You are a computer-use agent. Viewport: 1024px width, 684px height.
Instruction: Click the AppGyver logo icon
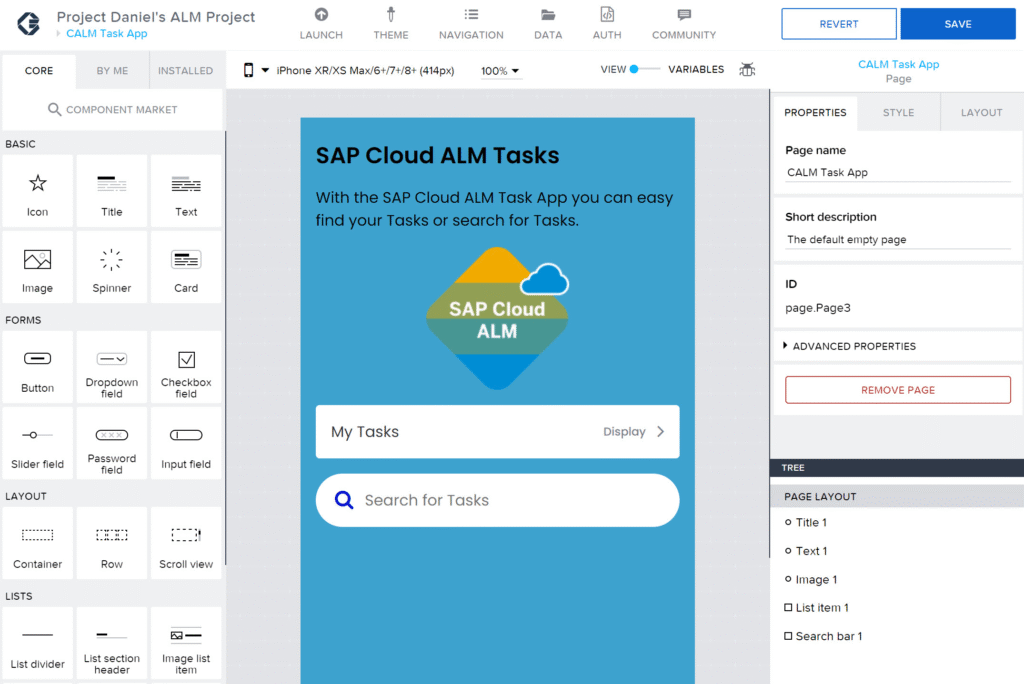coord(28,24)
